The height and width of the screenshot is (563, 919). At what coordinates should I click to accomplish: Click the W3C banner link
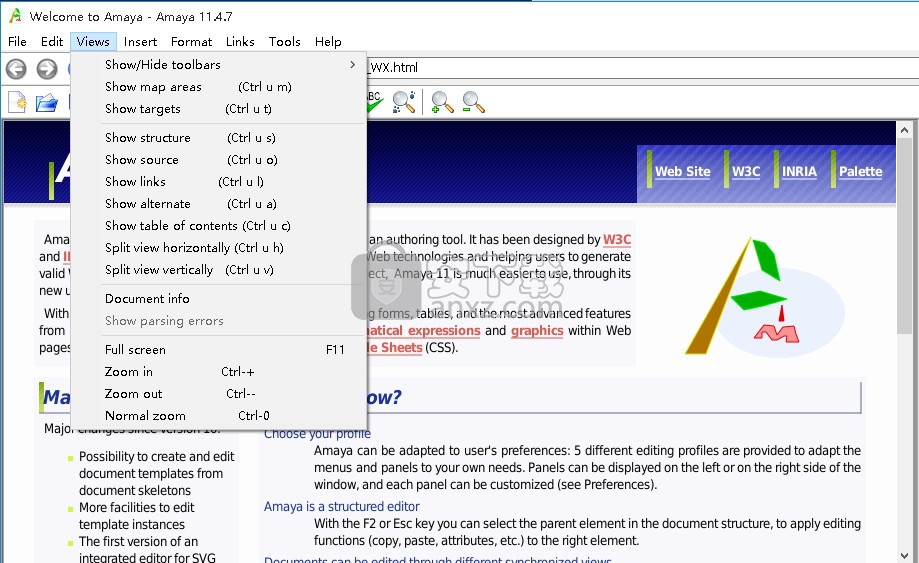(x=746, y=172)
